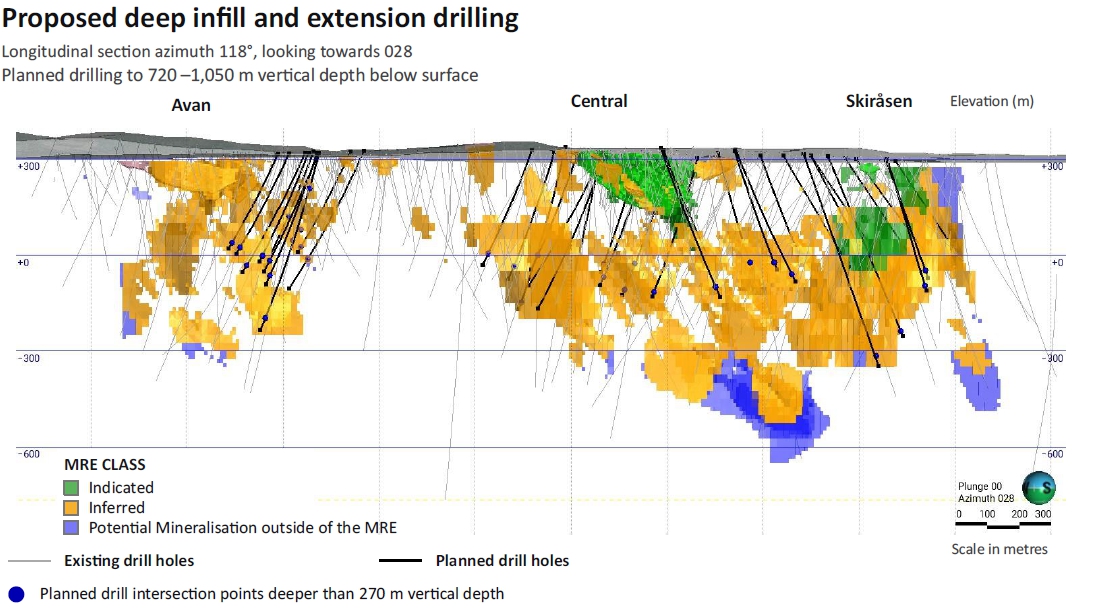Click the Planned drill holes legend line

click(x=400, y=561)
